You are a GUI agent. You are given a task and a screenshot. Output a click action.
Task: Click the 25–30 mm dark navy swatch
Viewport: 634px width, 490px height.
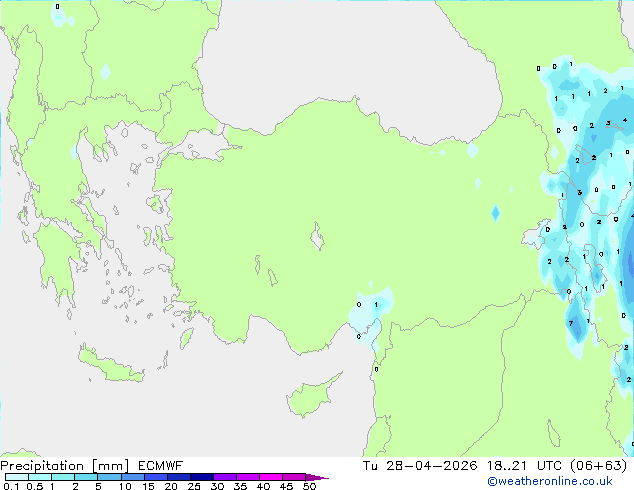click(x=201, y=477)
